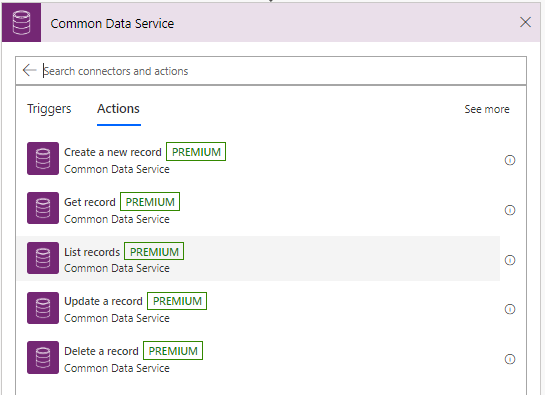Select the Actions tab
This screenshot has height=395, width=545.
pyautogui.click(x=119, y=109)
